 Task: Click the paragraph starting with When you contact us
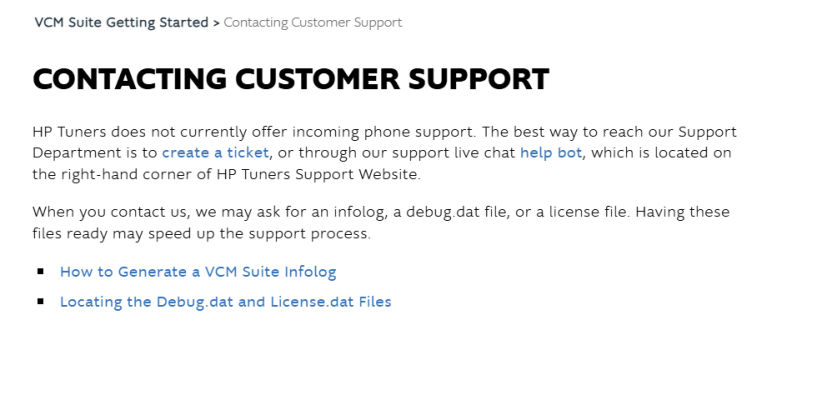coord(381,222)
